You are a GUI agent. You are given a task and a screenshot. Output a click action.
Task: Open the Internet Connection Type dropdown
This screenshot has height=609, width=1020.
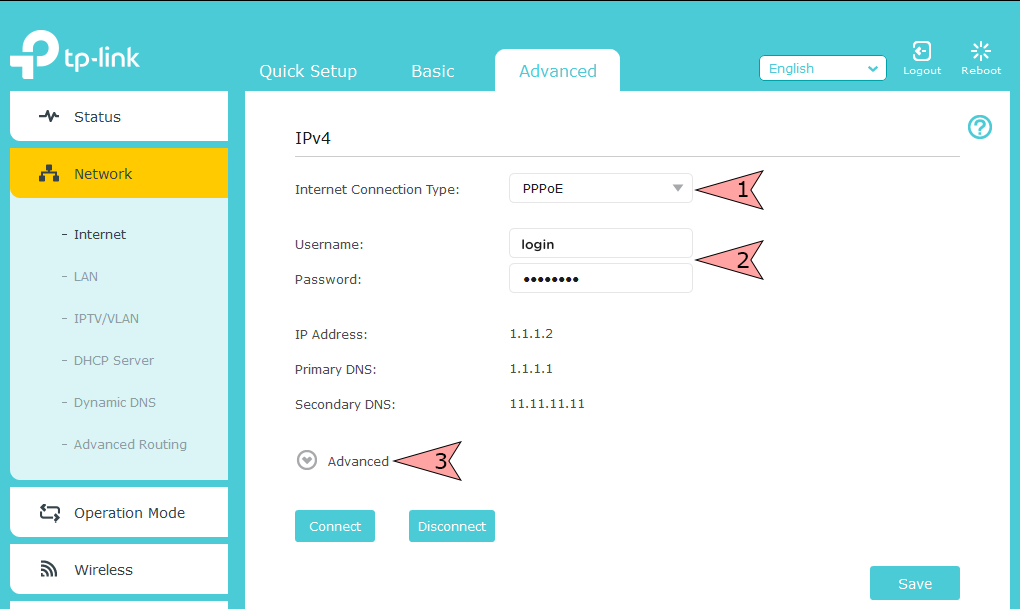(x=600, y=188)
